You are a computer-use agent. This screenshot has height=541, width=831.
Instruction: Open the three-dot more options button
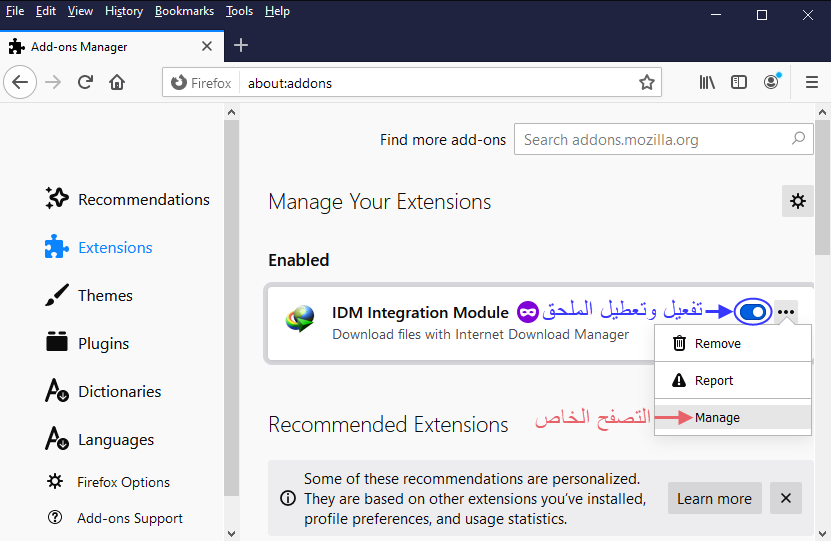pyautogui.click(x=786, y=312)
